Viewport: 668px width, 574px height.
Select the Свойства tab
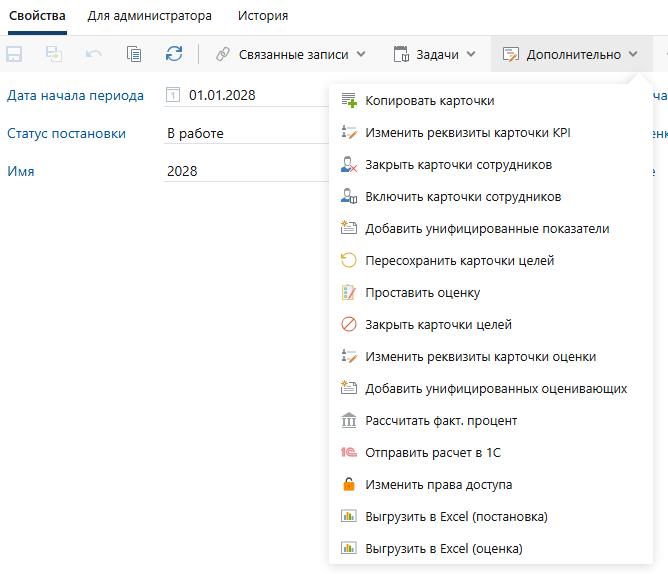click(x=37, y=16)
